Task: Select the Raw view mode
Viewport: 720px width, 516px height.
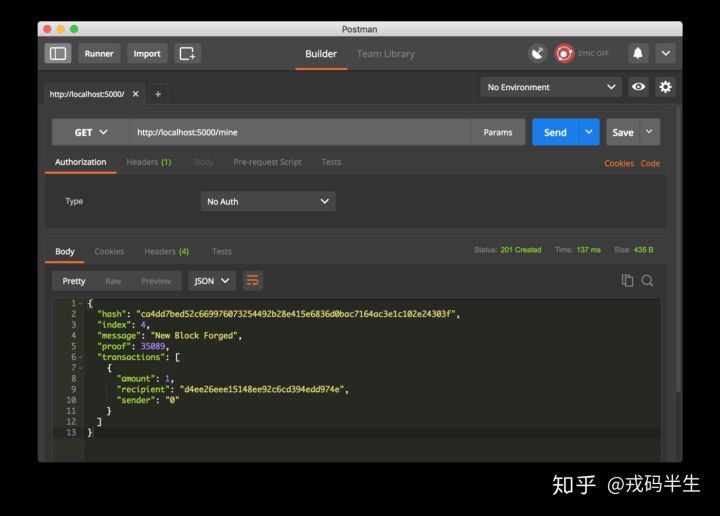Action: point(113,280)
